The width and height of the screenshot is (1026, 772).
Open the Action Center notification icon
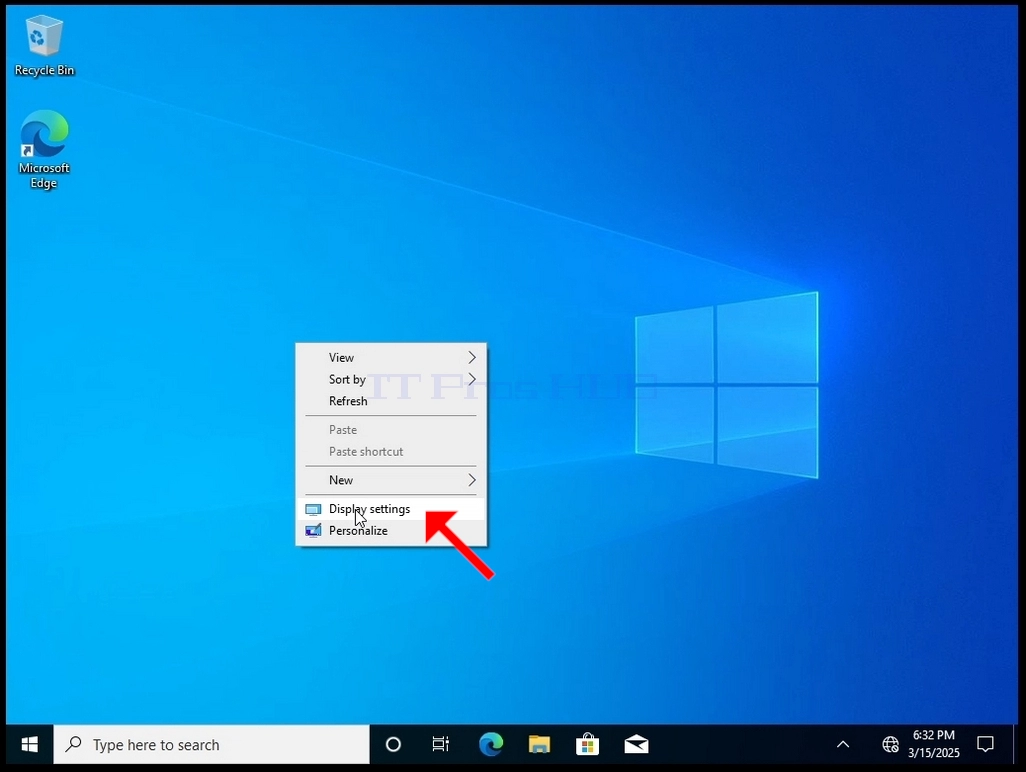pos(985,744)
